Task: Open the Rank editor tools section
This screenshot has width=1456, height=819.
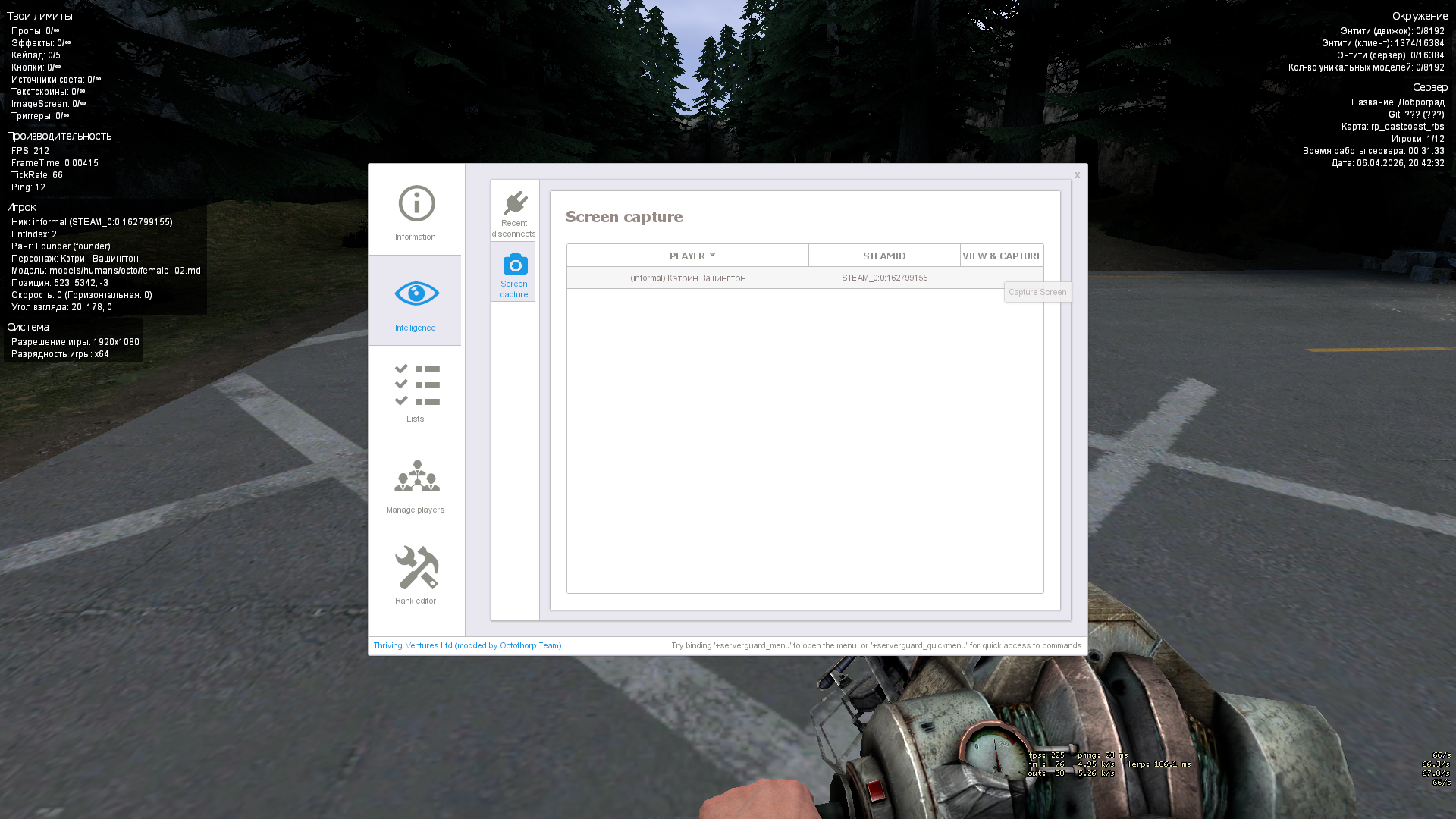Action: [x=416, y=575]
